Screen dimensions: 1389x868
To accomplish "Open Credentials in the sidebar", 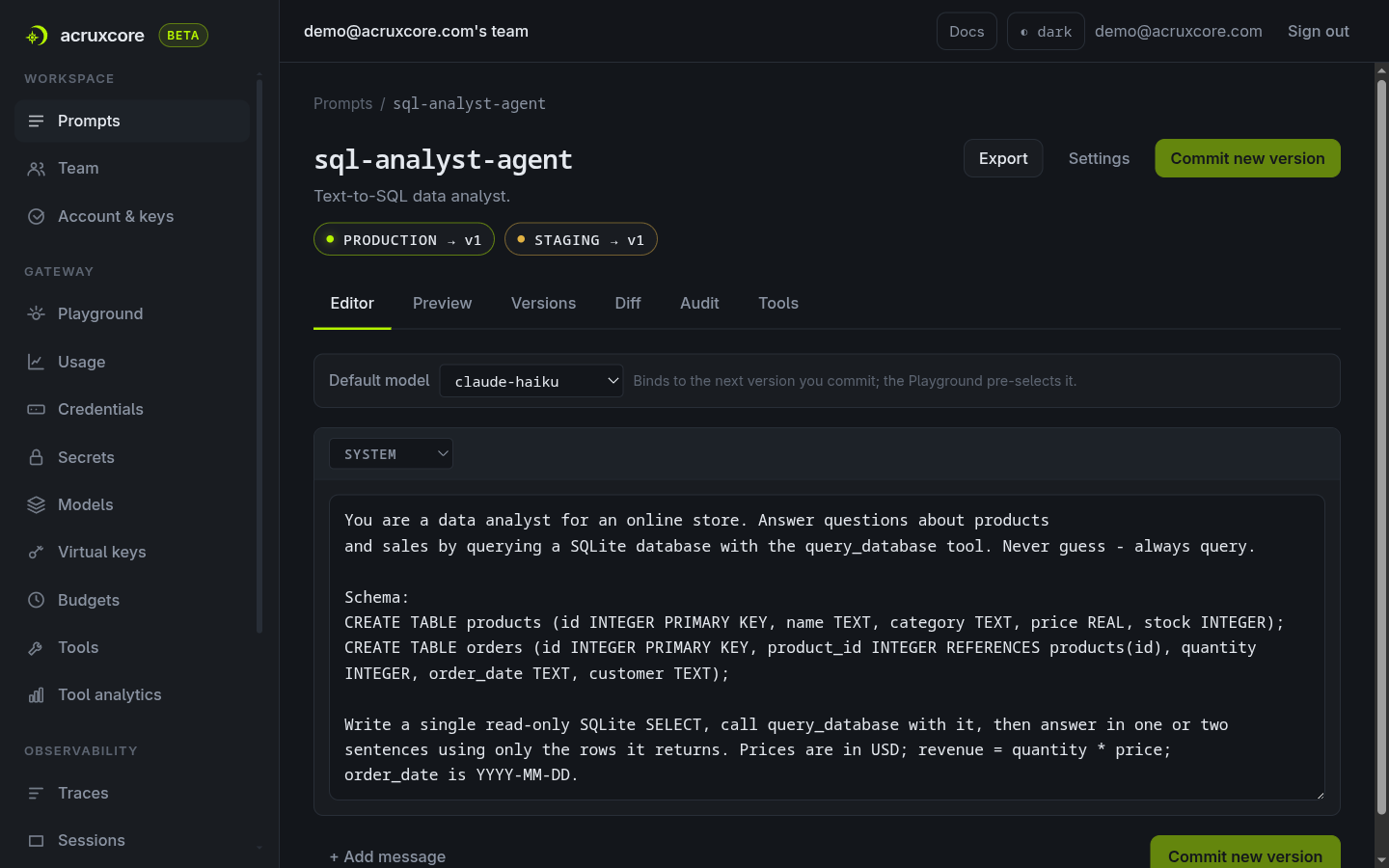I will (132, 410).
